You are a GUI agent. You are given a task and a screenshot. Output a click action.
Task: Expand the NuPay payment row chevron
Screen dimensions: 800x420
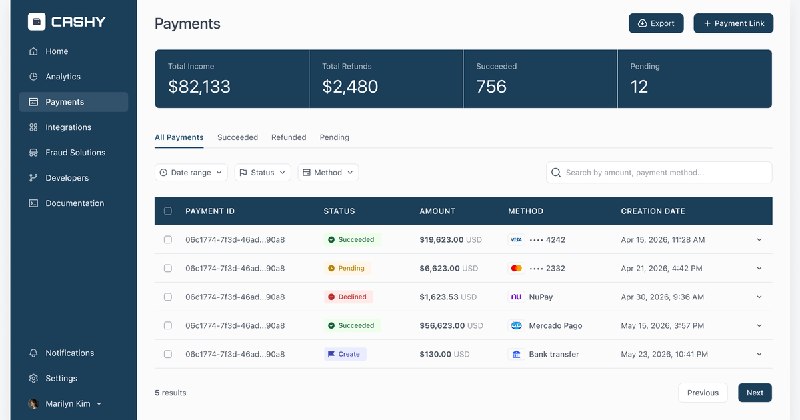pyautogui.click(x=759, y=297)
